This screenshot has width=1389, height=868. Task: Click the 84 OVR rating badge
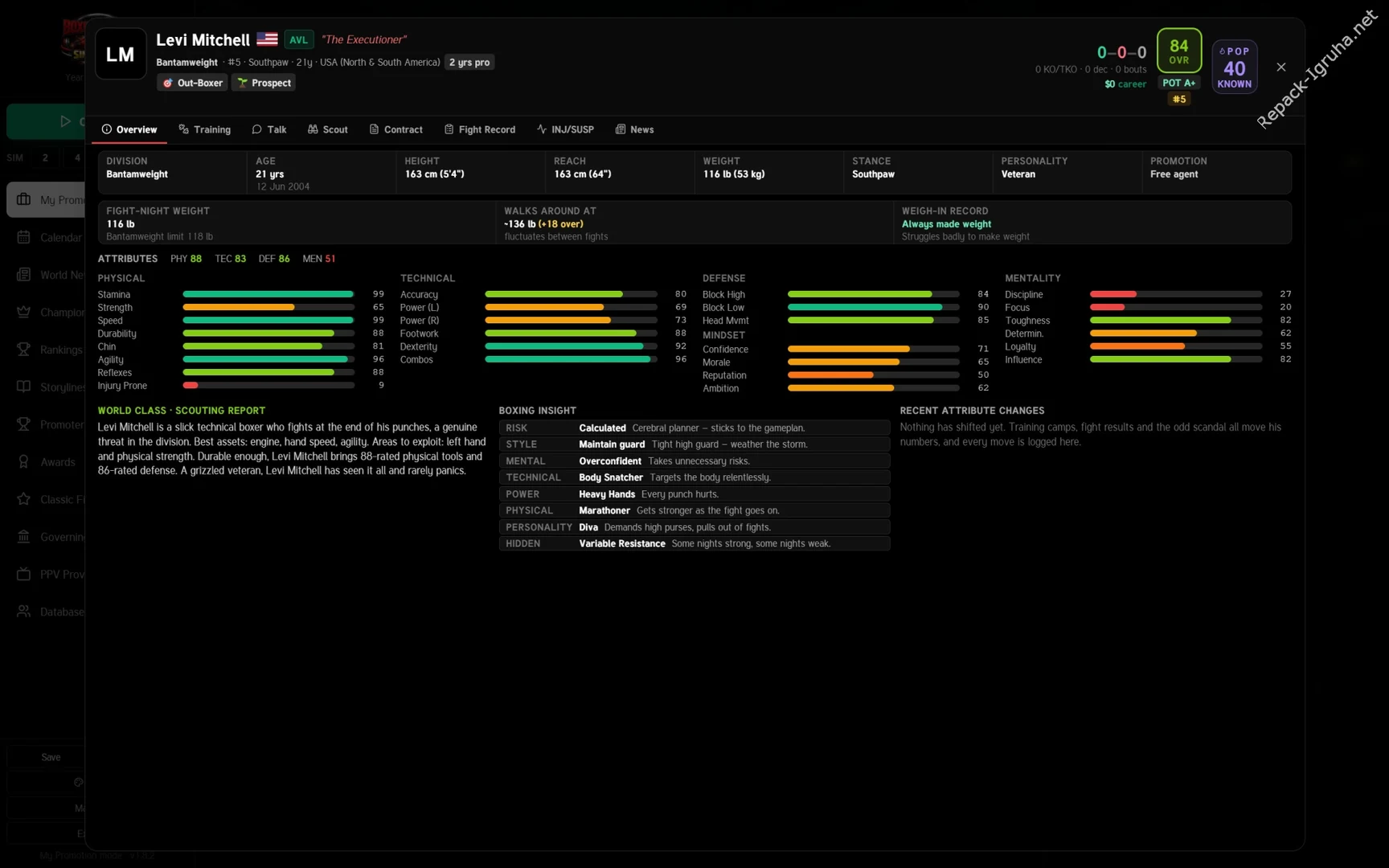pos(1178,51)
